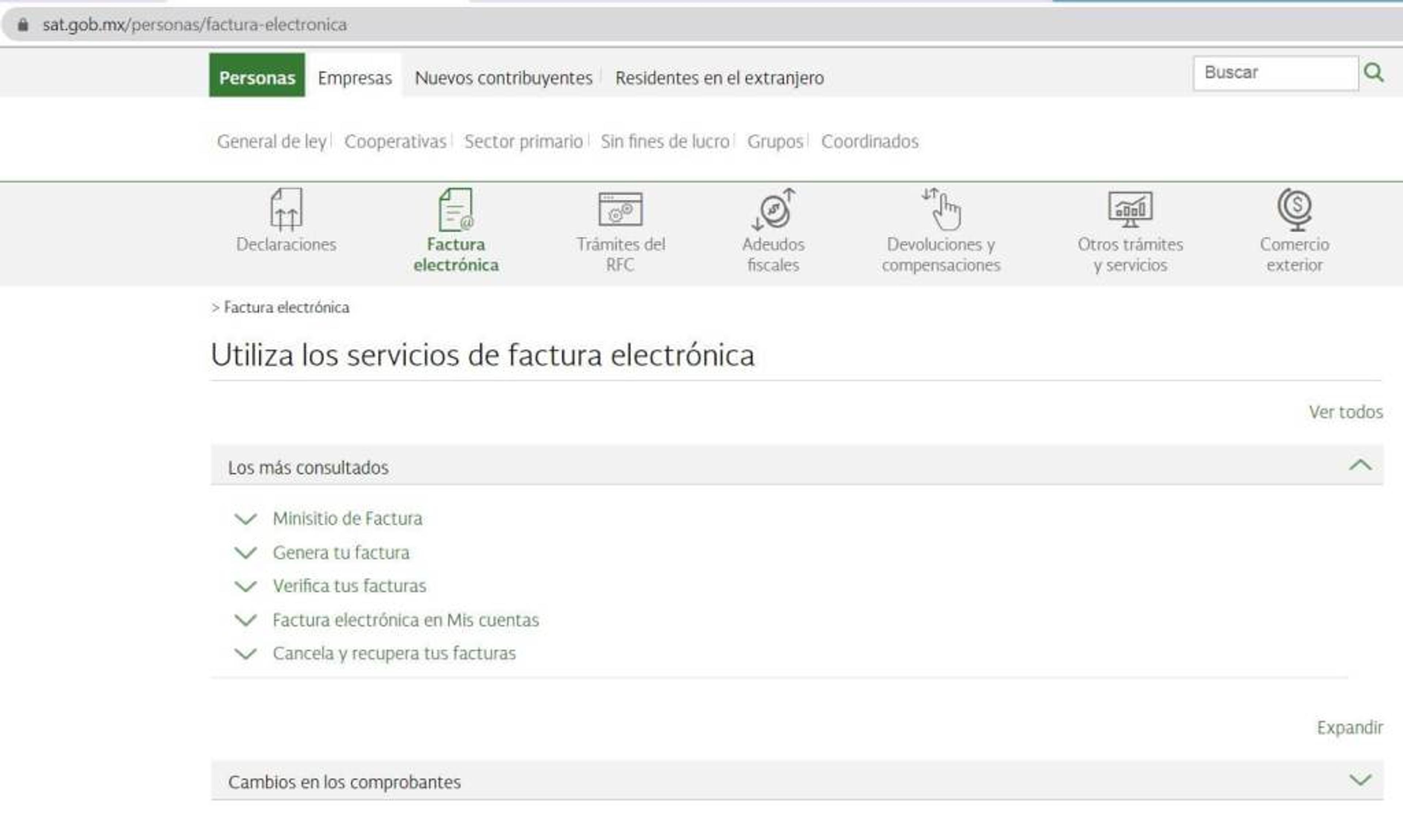This screenshot has height=840, width=1403.
Task: Expand Factura electrónica en Mis cuentas chevron
Action: (246, 620)
